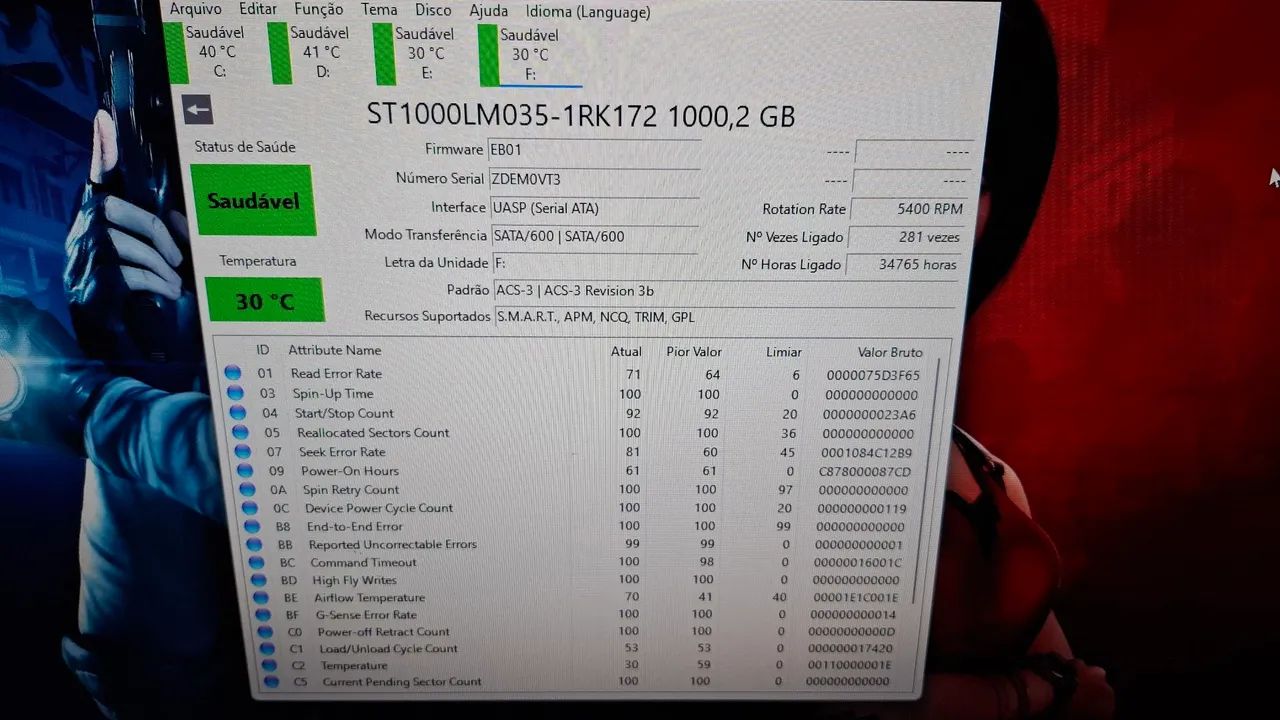Click the status icon for G-Sense Error Rate
1280x720 pixels.
pos(263,614)
